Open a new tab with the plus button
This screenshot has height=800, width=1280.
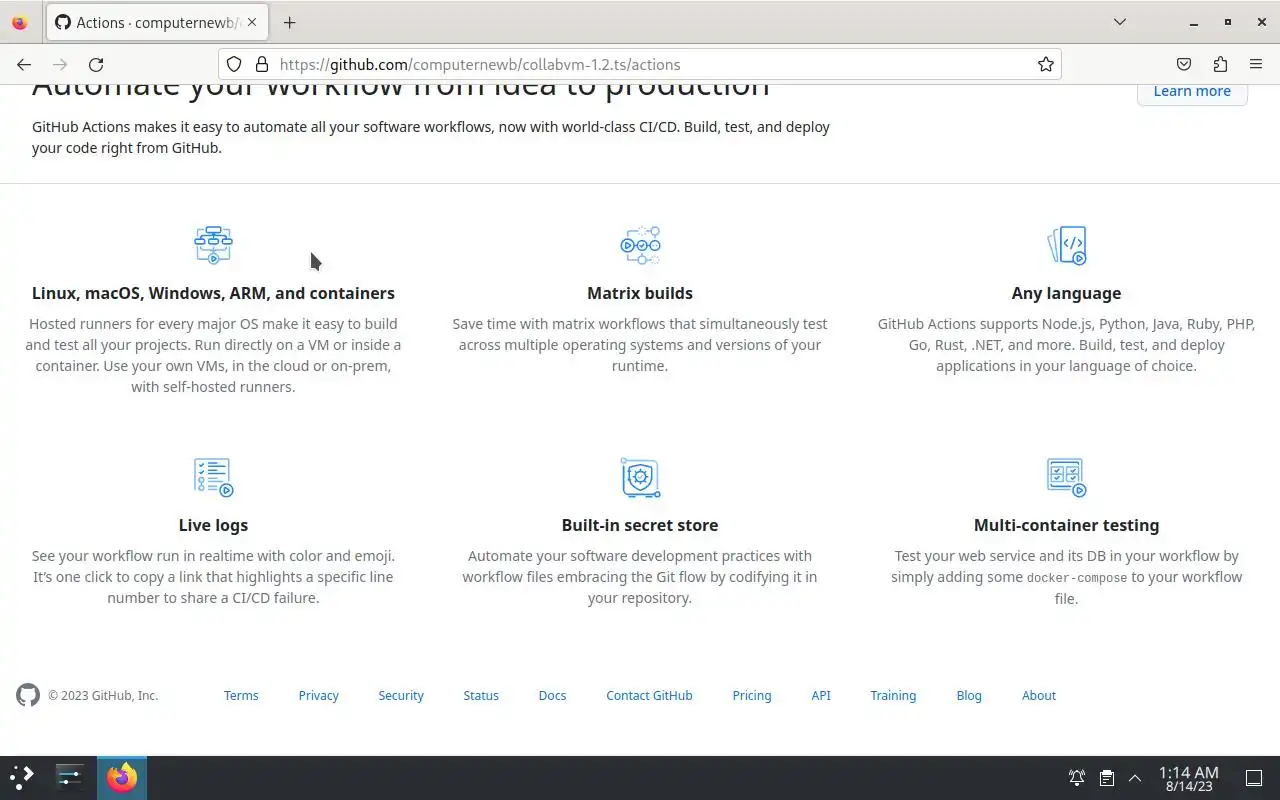tap(289, 22)
